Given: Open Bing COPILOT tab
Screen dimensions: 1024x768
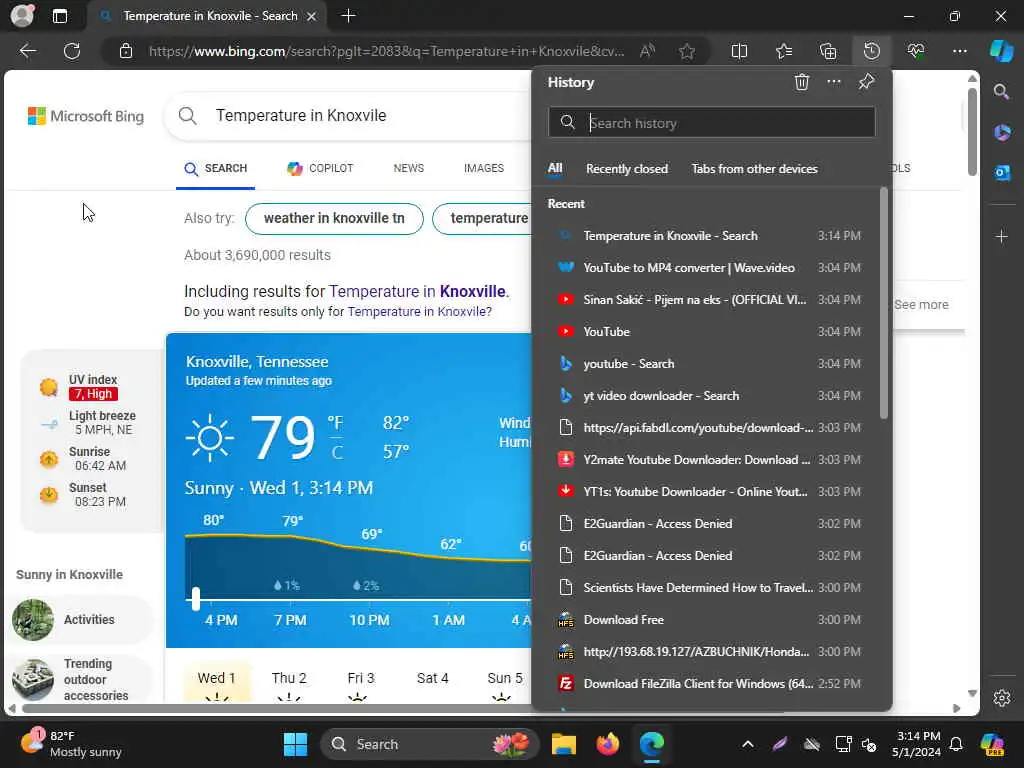Looking at the screenshot, I should click(x=320, y=168).
